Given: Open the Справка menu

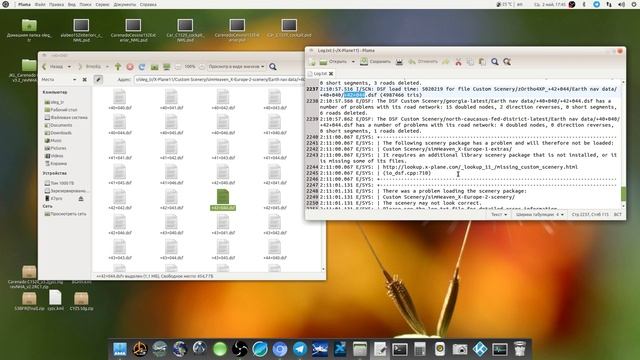Looking at the screenshot, I should [x=148, y=4].
